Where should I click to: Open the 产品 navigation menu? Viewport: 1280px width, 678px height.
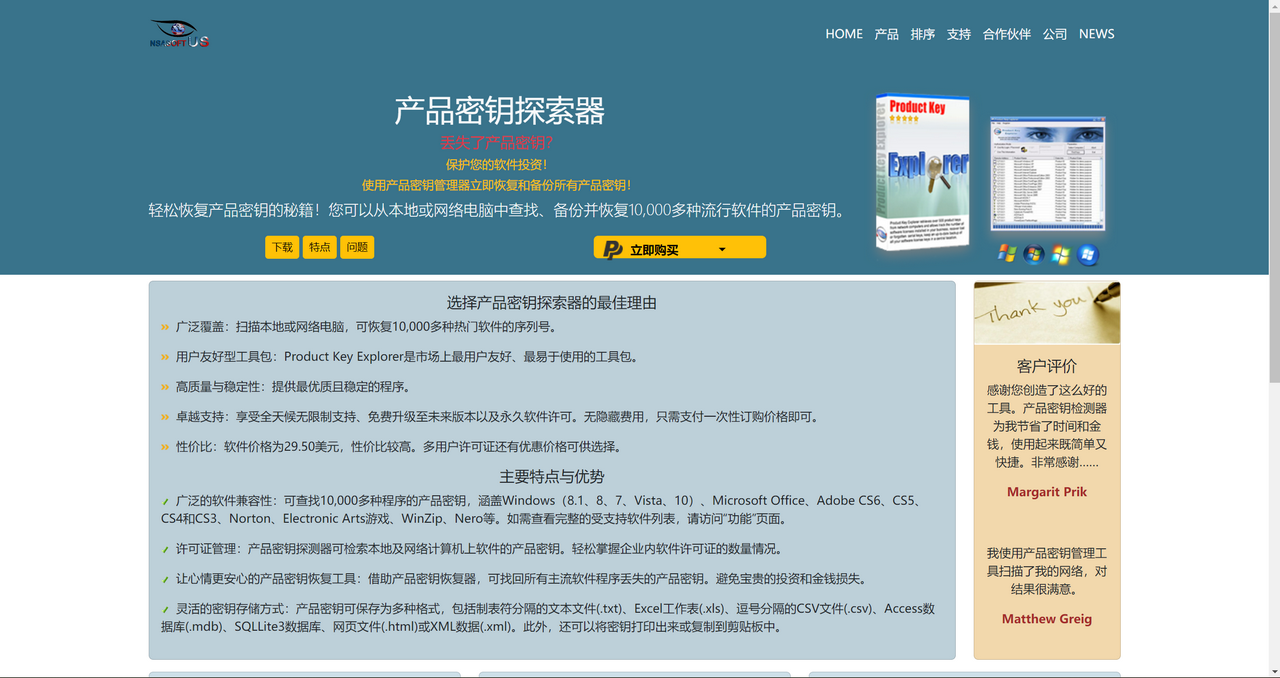pyautogui.click(x=886, y=34)
